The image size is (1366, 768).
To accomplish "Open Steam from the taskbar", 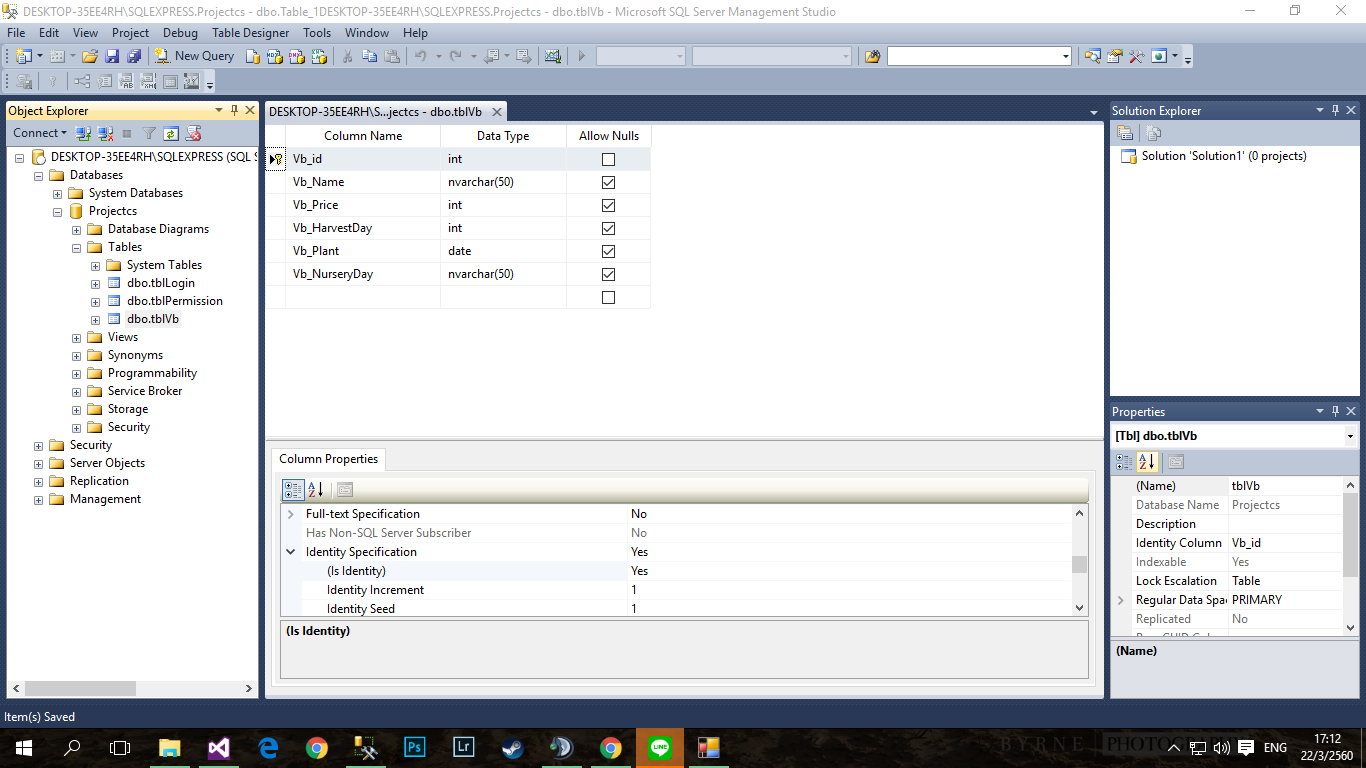I will click(512, 747).
